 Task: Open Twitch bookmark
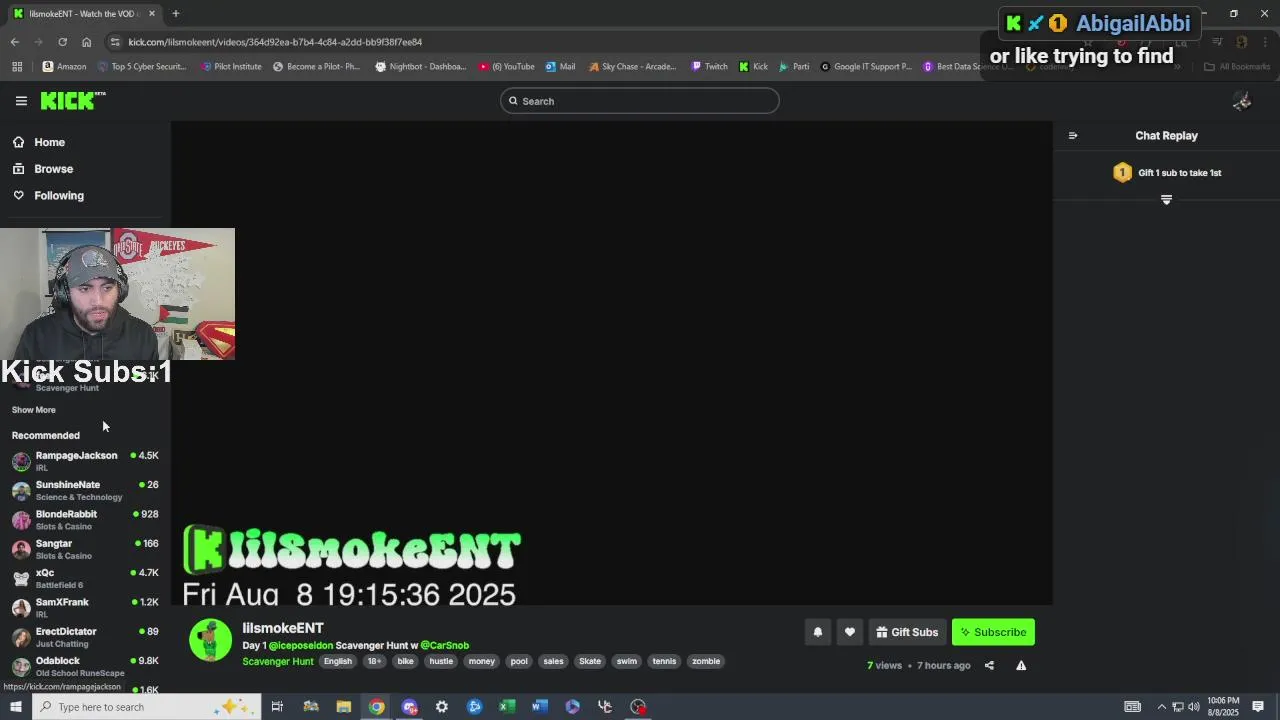[710, 67]
